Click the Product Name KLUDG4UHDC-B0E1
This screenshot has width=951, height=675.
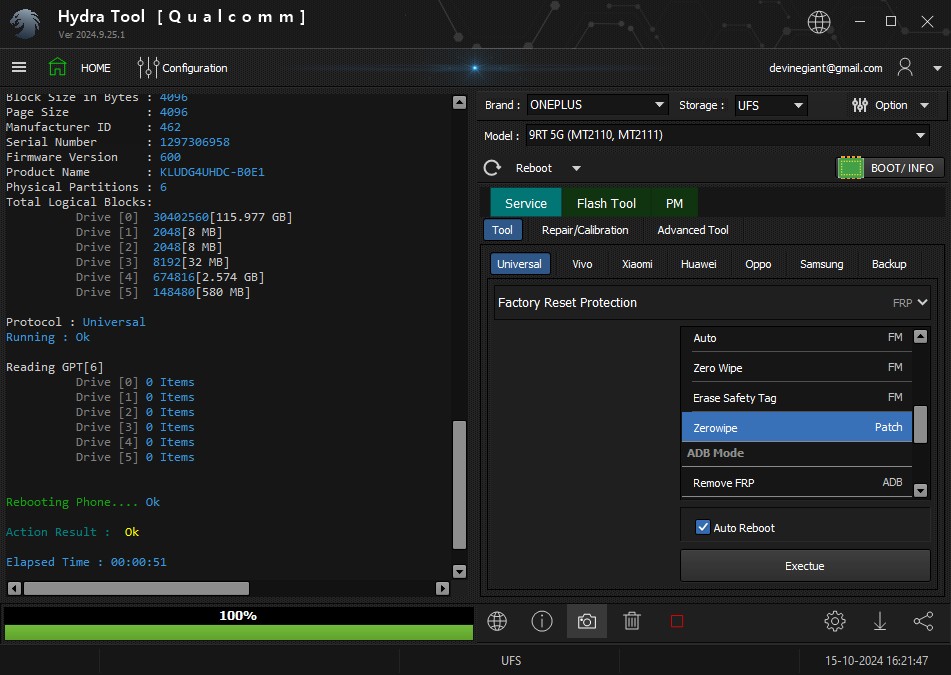pos(212,172)
